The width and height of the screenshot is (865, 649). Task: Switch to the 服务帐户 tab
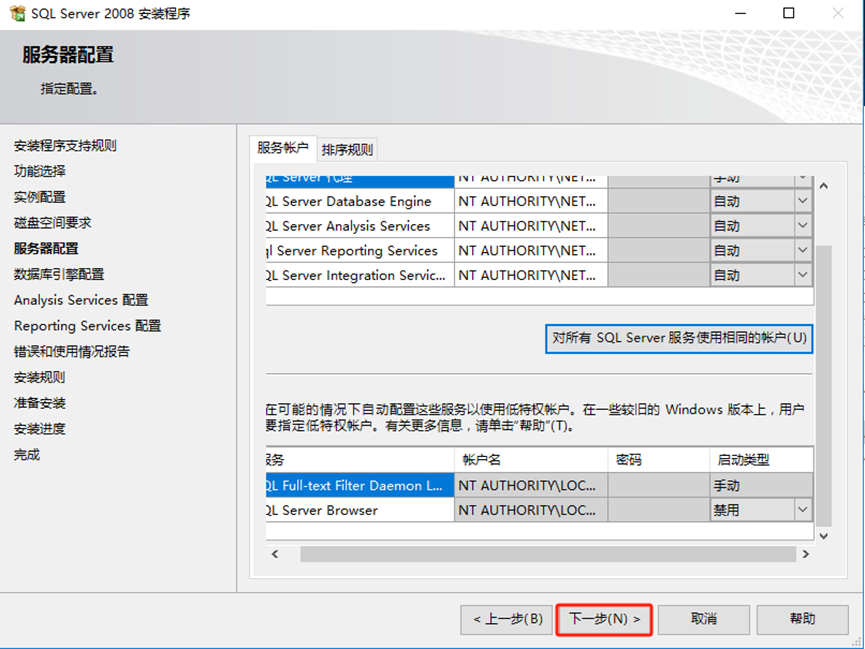(282, 148)
